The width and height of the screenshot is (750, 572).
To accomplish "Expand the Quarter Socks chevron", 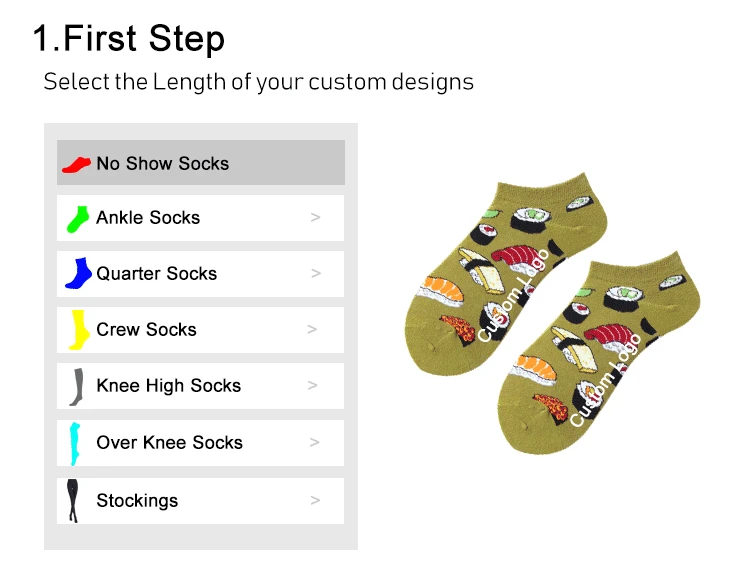I will (316, 273).
